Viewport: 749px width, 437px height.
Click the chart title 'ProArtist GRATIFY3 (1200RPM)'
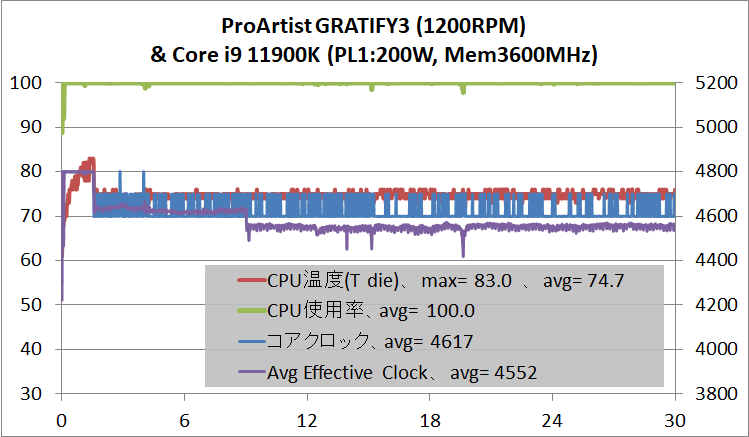[x=374, y=26]
